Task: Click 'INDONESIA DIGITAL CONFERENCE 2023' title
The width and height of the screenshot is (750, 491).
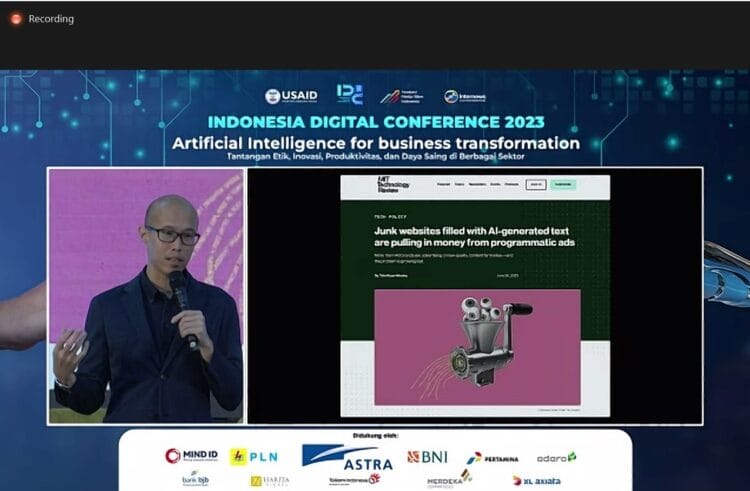Action: pos(376,122)
